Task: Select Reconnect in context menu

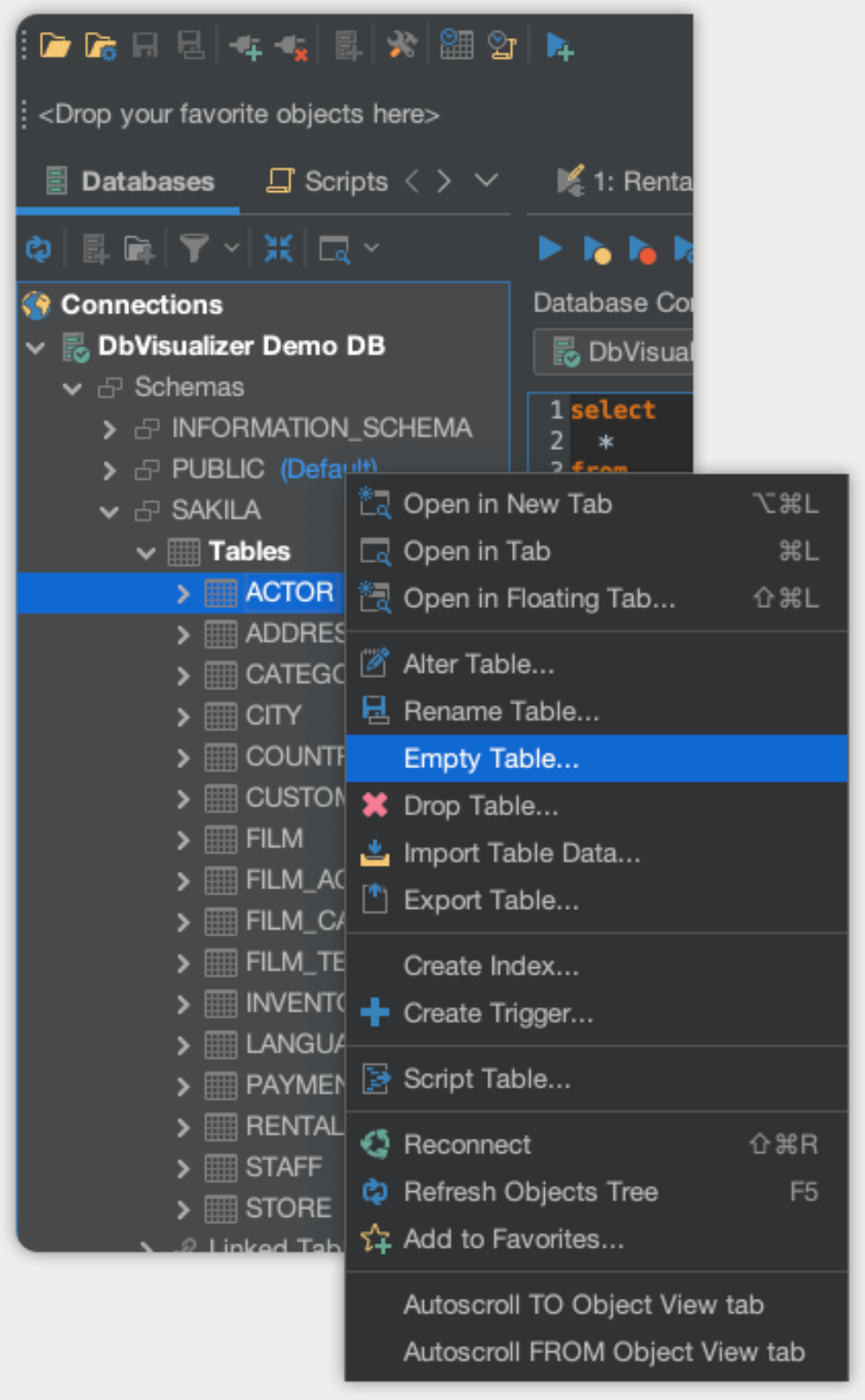Action: (x=596, y=1144)
